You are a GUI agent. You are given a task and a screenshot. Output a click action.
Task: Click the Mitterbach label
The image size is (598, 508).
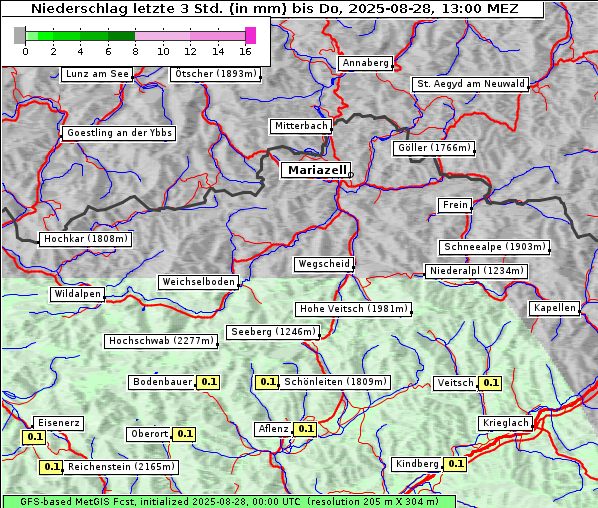pyautogui.click(x=301, y=126)
